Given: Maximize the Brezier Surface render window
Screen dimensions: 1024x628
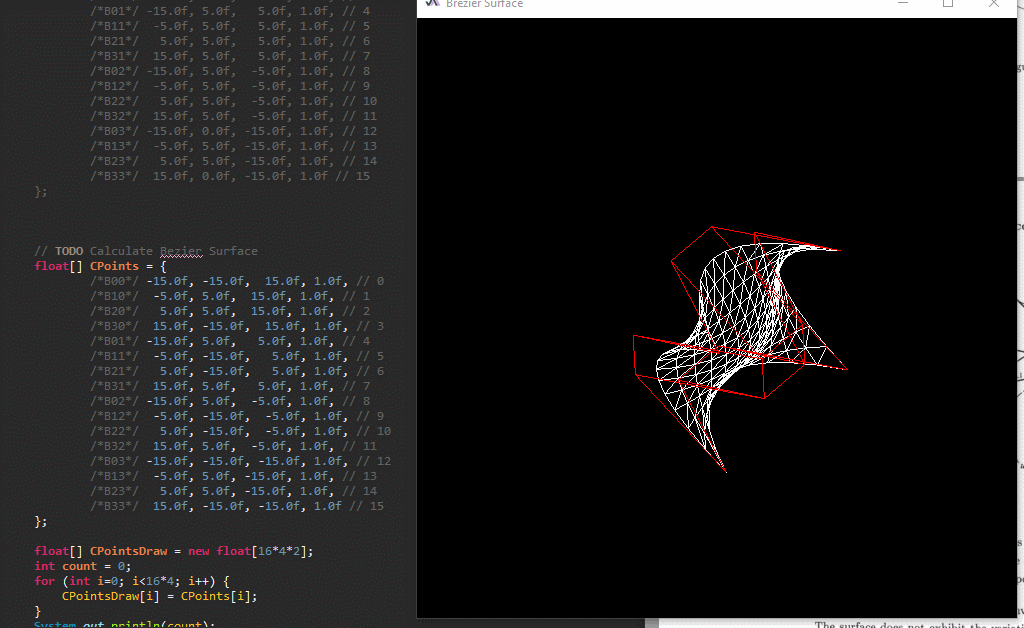Looking at the screenshot, I should click(948, 4).
